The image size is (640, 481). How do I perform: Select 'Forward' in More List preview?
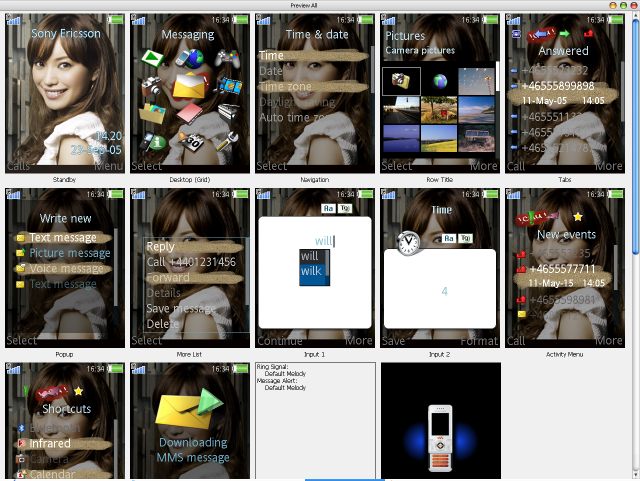click(195, 278)
